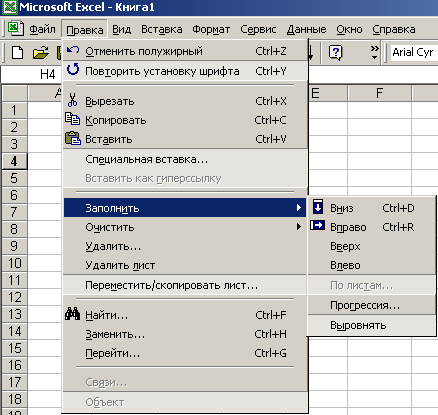Choose Перейти... in the menu
Screen dimensions: 438x415
coord(185,353)
